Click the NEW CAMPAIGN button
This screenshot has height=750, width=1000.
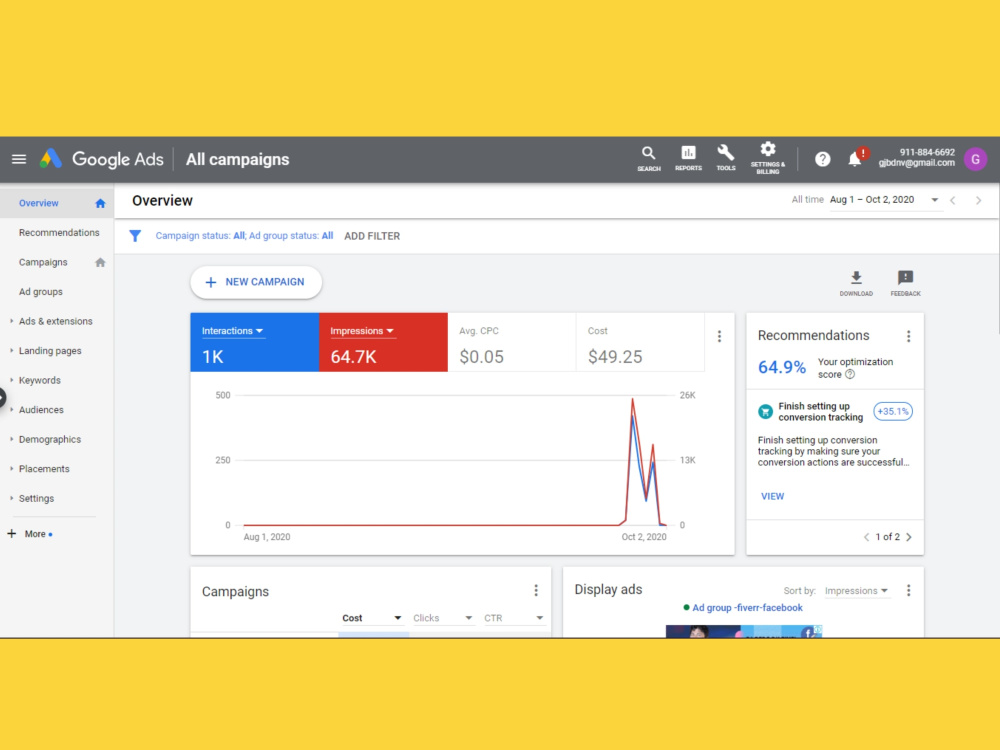[x=256, y=282]
